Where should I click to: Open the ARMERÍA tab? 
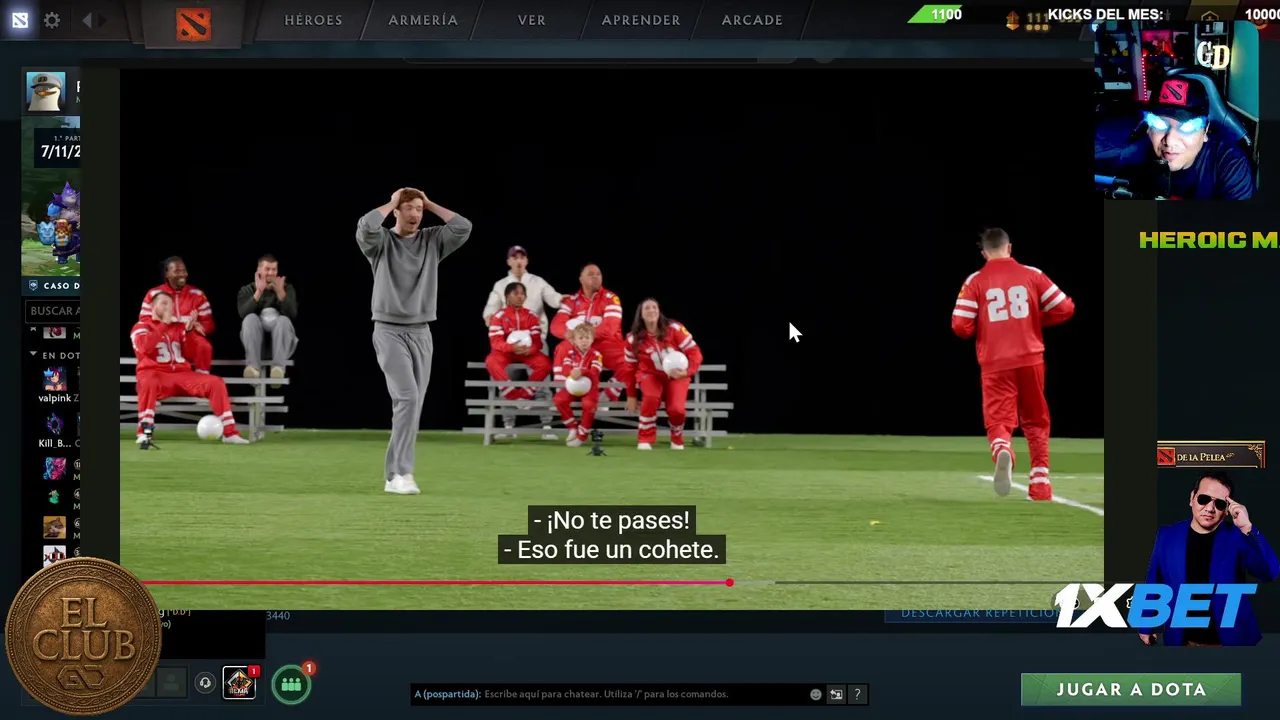pyautogui.click(x=423, y=20)
